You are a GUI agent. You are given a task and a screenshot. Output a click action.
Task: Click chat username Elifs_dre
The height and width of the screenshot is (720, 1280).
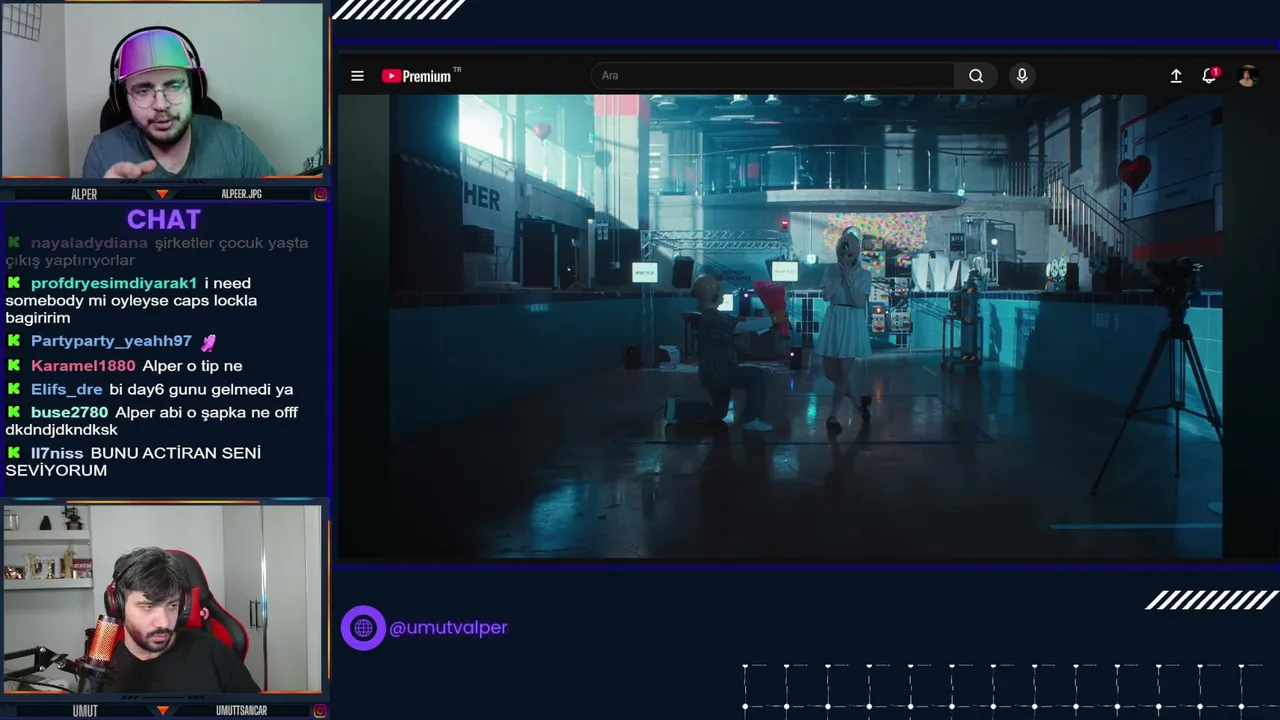point(67,389)
